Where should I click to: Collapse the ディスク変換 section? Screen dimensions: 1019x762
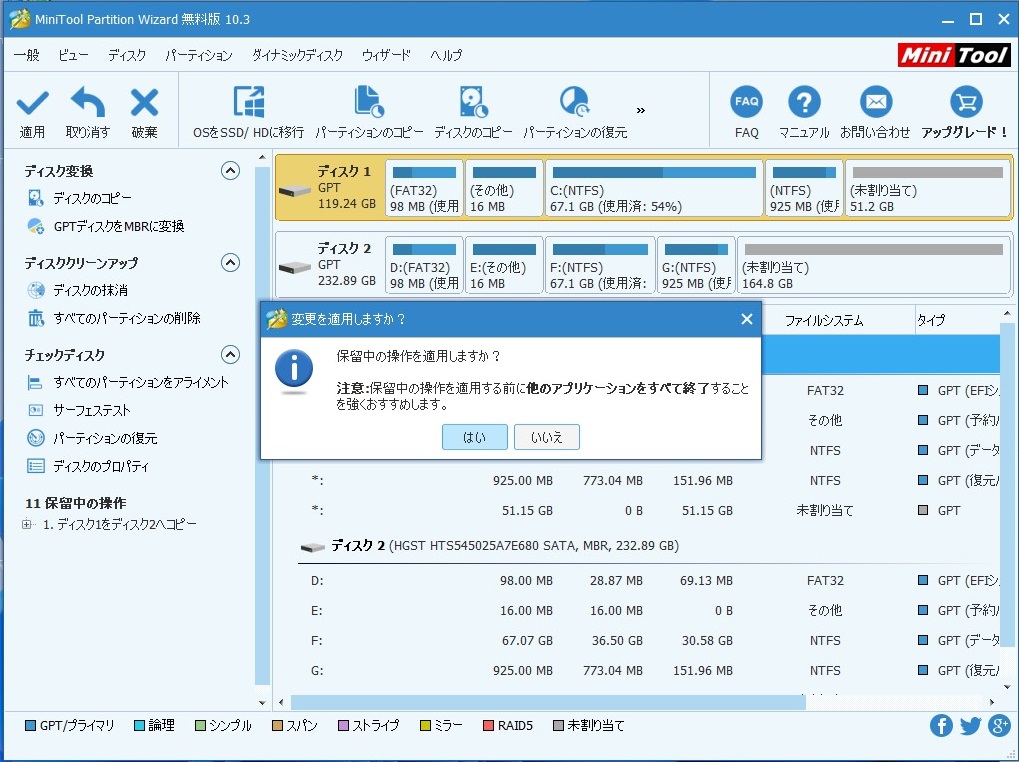point(230,171)
